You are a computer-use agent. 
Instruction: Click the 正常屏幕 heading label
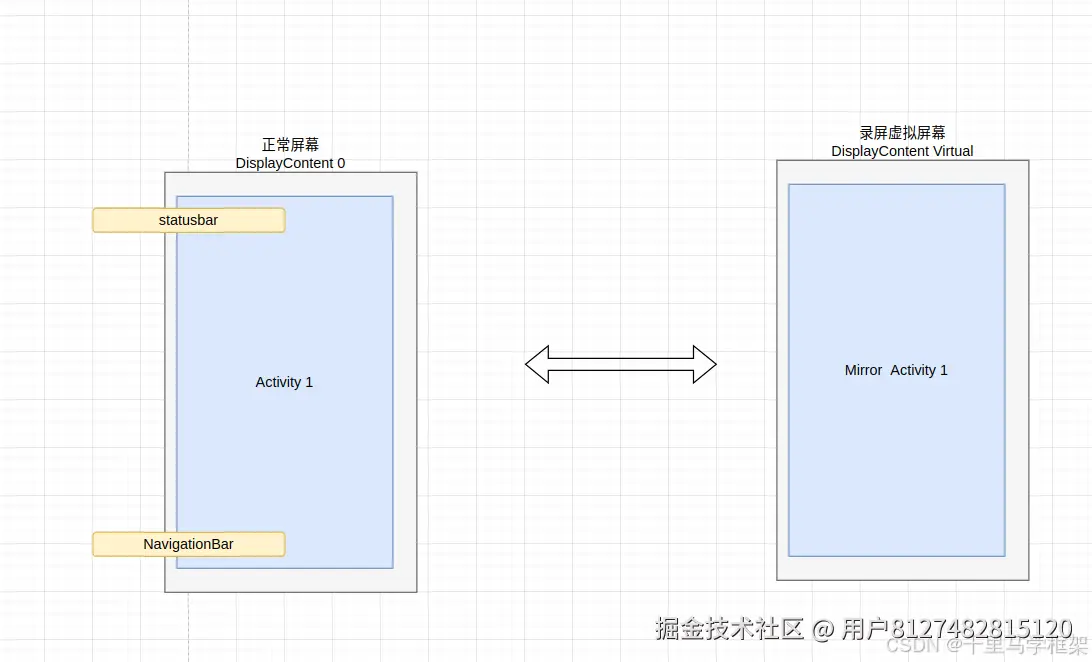pos(290,144)
